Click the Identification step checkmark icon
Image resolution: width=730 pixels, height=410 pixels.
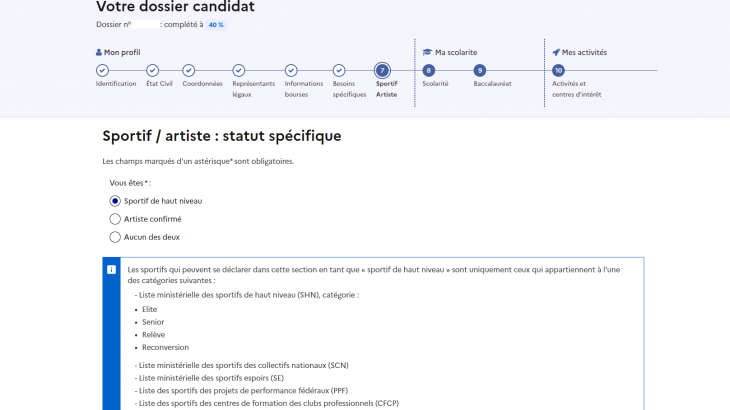pos(102,70)
